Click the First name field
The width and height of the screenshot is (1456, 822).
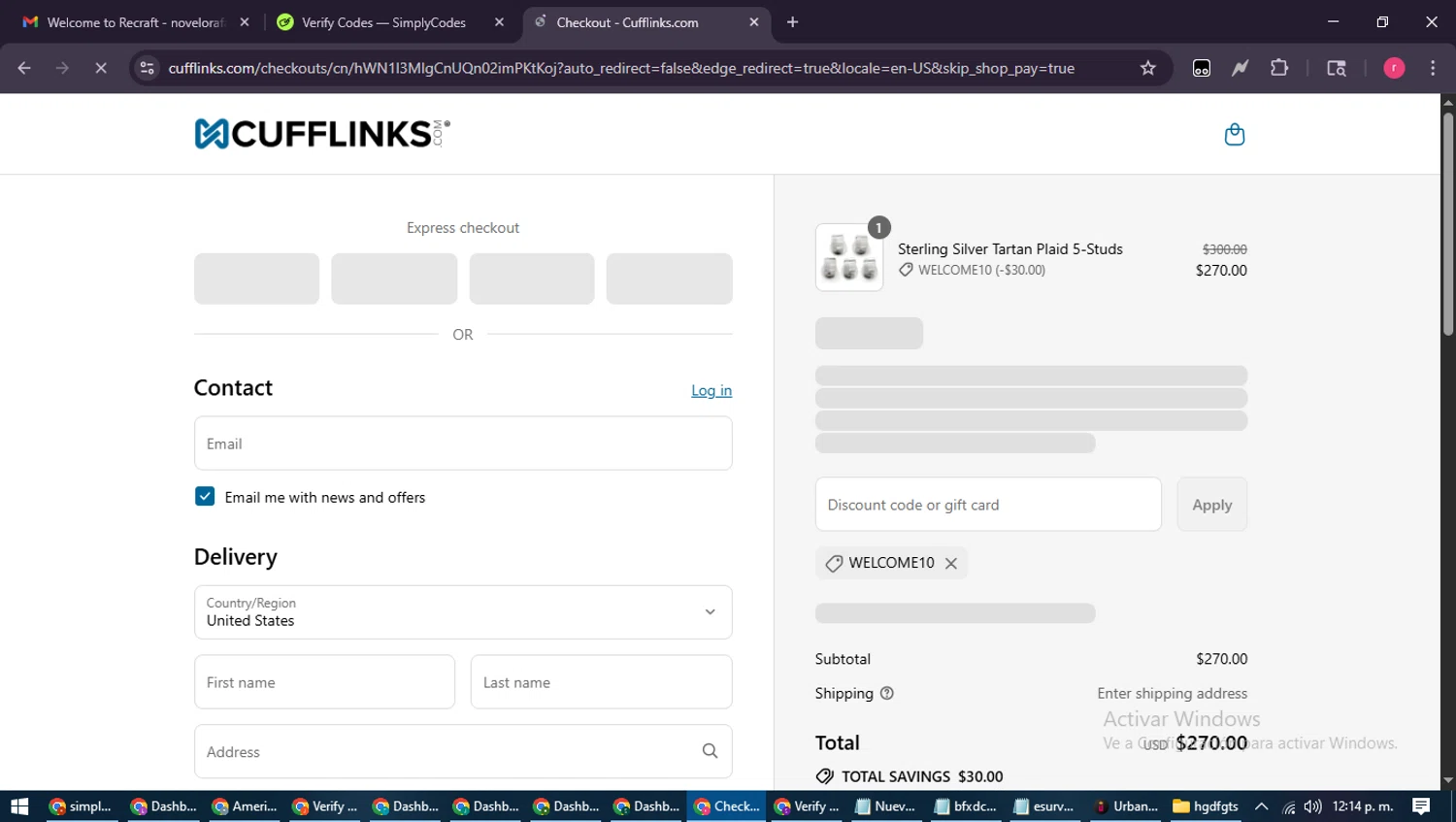(x=324, y=682)
